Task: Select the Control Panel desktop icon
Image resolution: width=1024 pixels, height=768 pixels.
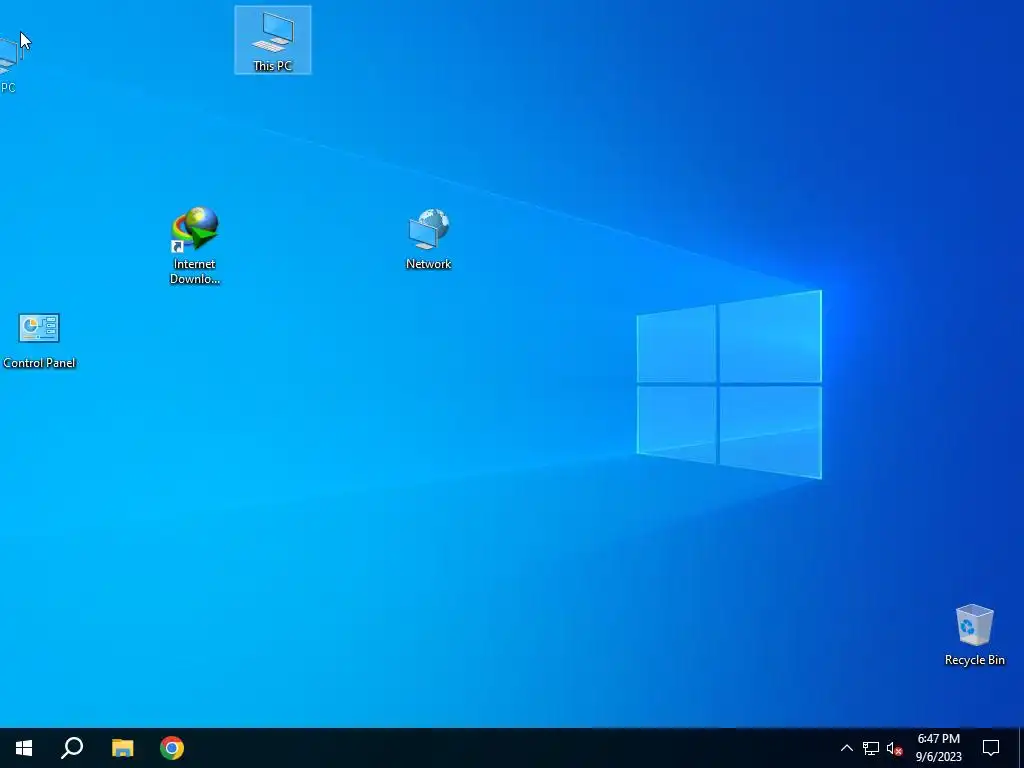Action: point(39,341)
